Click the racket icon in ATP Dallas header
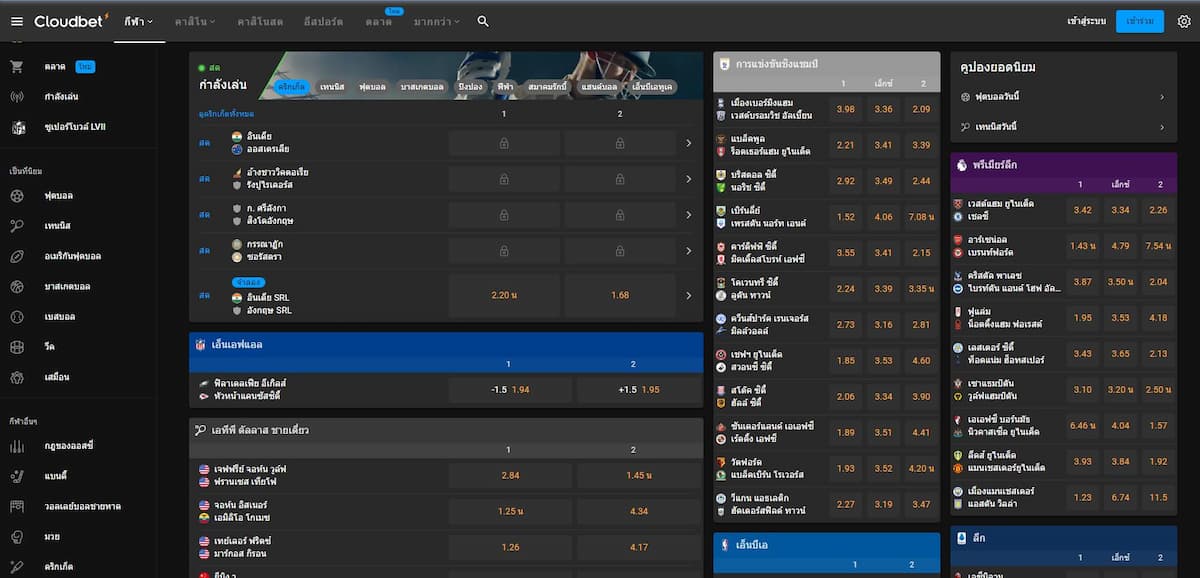 (x=200, y=430)
